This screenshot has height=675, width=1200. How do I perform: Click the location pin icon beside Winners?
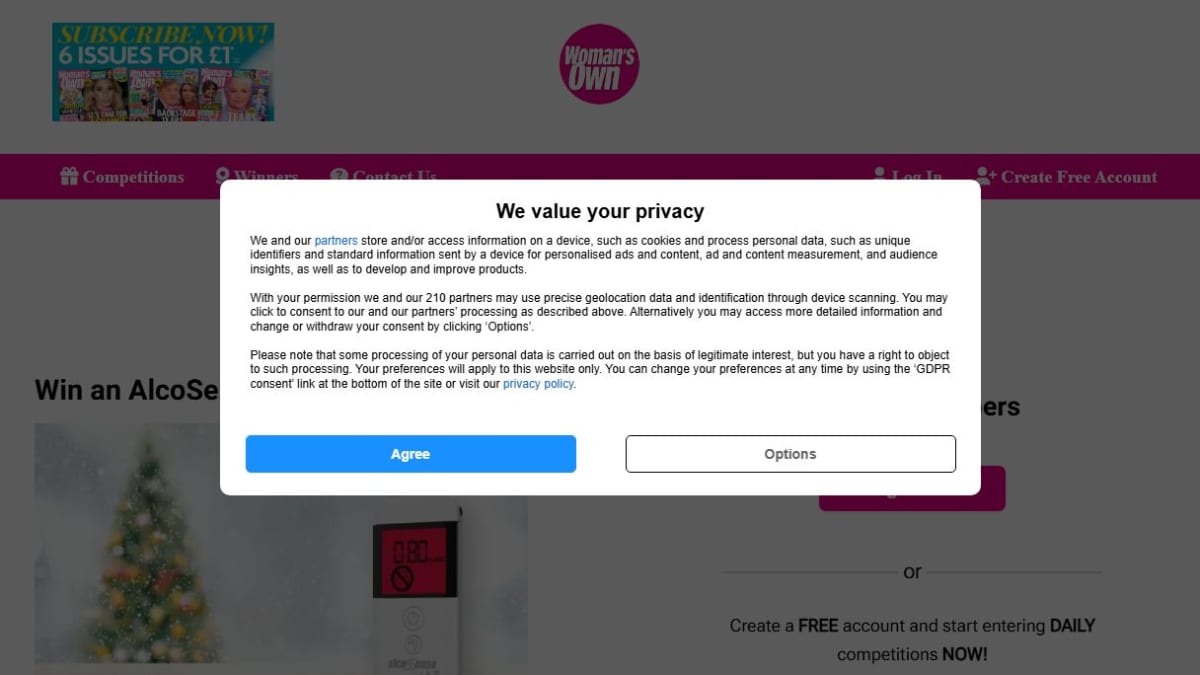[x=223, y=175]
